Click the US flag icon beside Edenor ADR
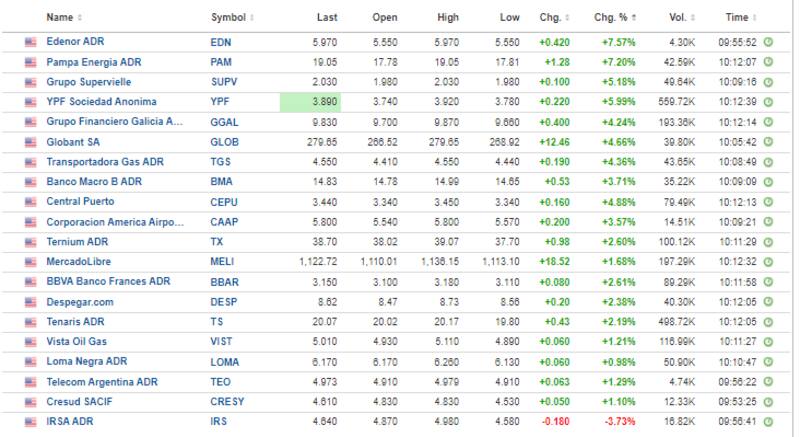The width and height of the screenshot is (800, 437). 30,42
